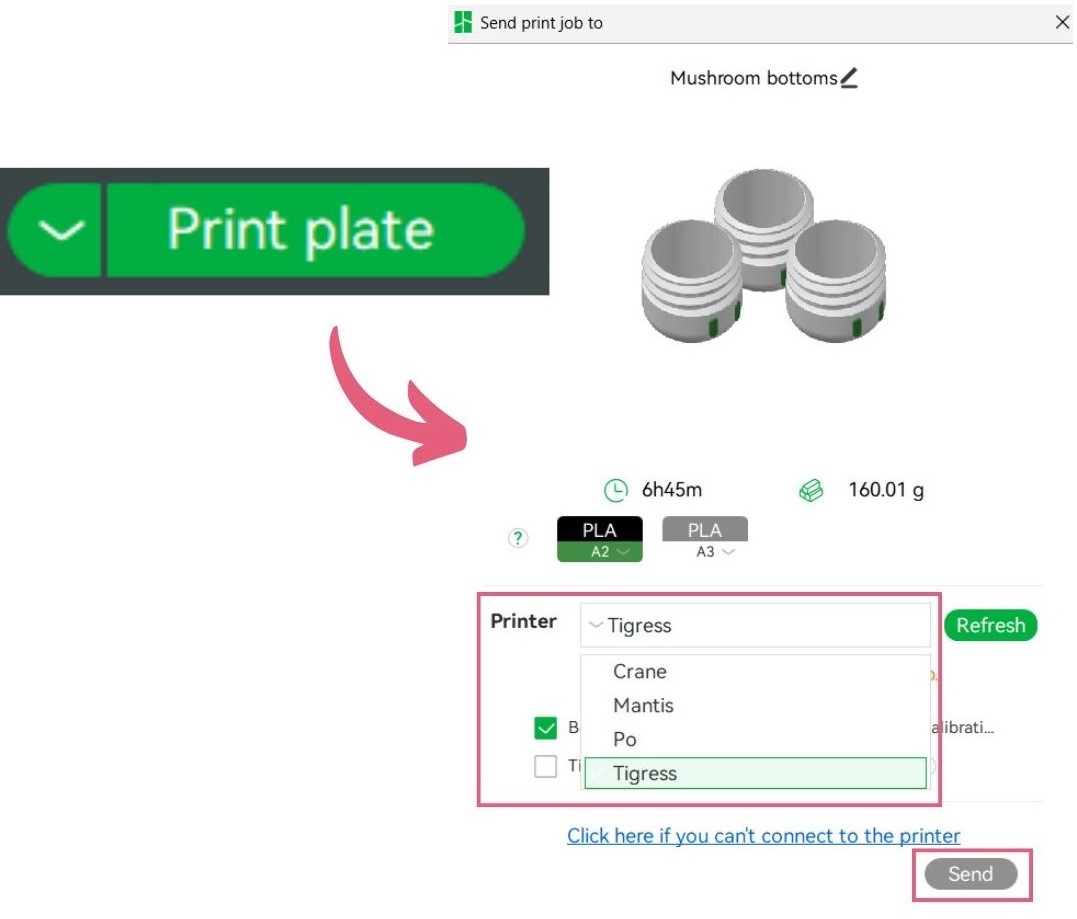Click the Bambu Studio logo in title bar

pos(463,23)
